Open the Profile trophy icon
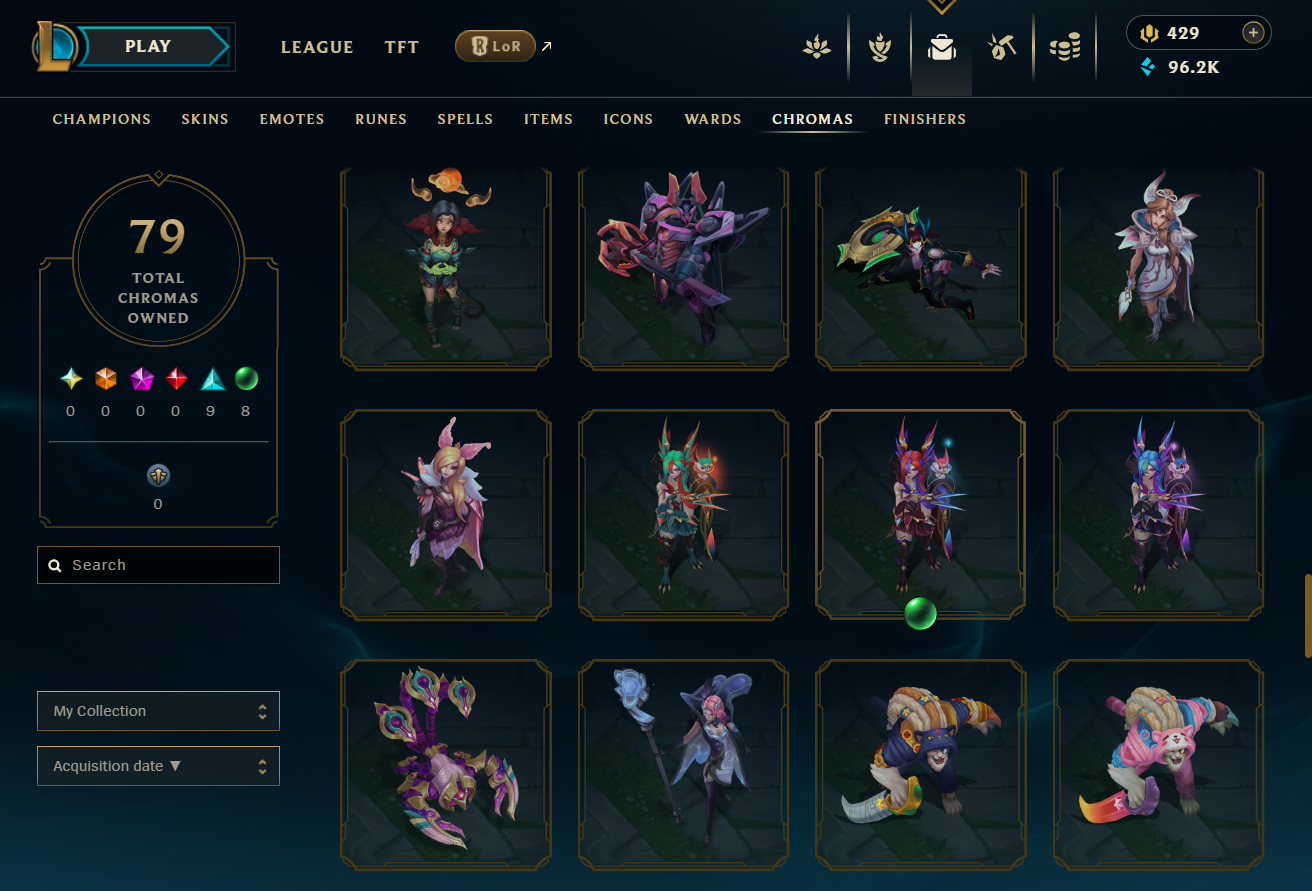Image resolution: width=1312 pixels, height=891 pixels. pyautogui.click(x=880, y=47)
